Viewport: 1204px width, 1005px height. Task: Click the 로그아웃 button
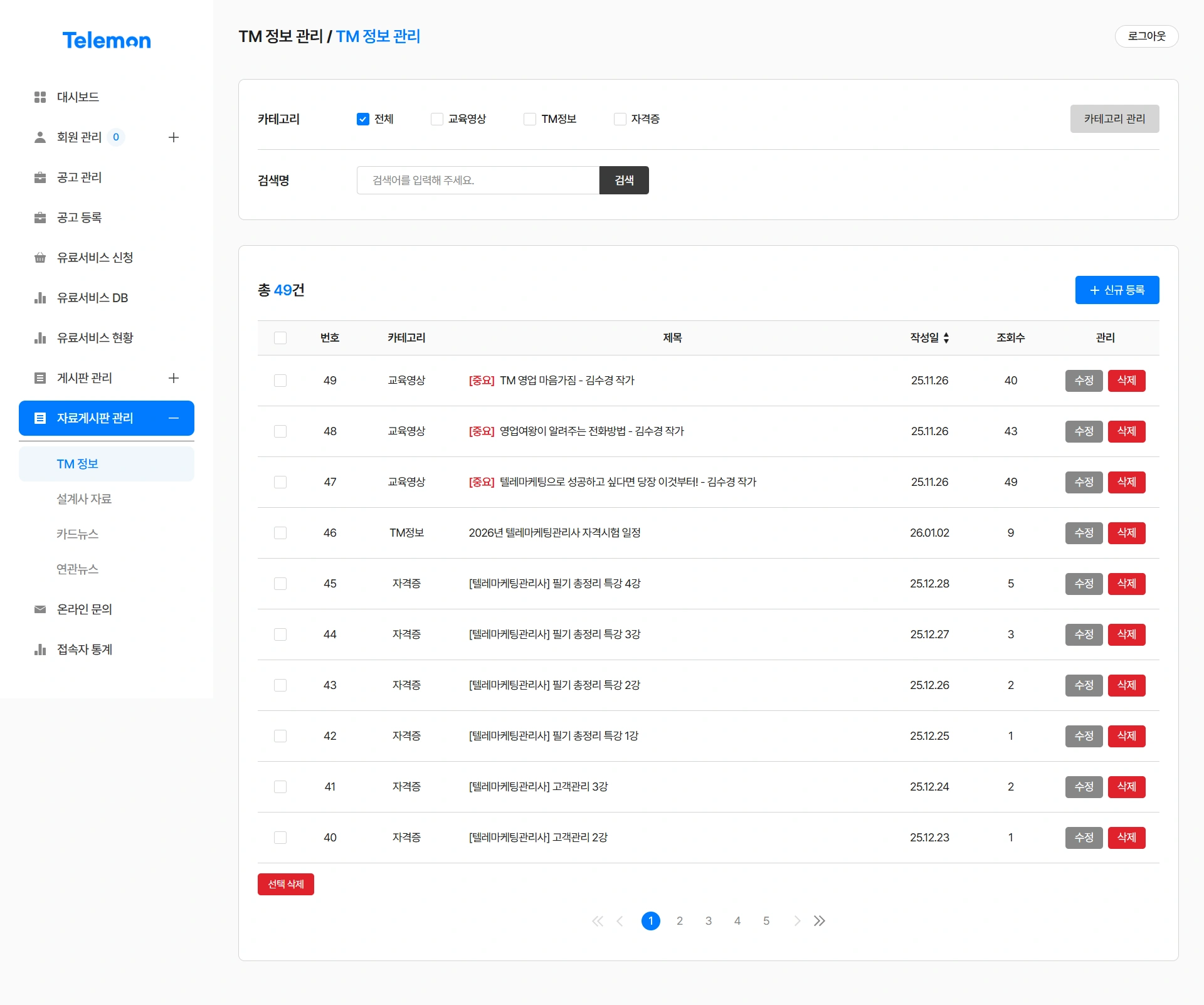pos(1147,36)
